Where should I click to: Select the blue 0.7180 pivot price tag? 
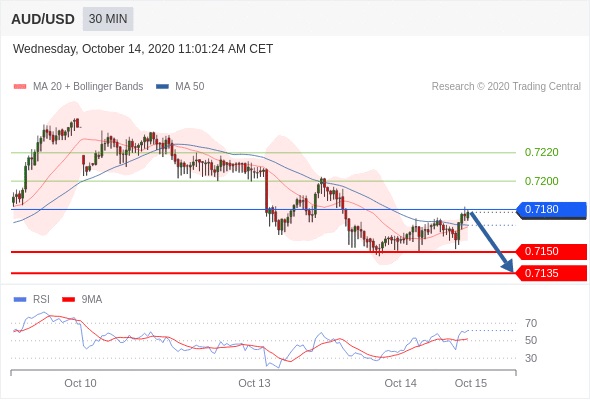[x=551, y=210]
